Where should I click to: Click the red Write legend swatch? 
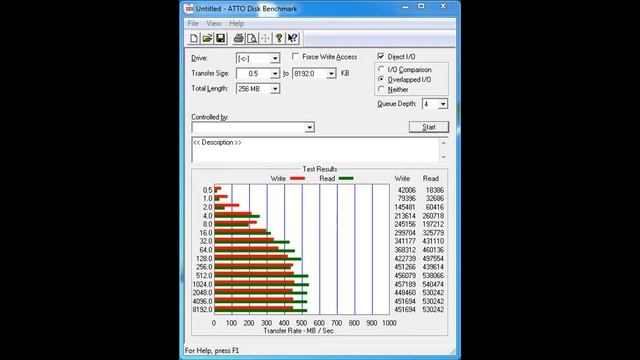pyautogui.click(x=298, y=178)
